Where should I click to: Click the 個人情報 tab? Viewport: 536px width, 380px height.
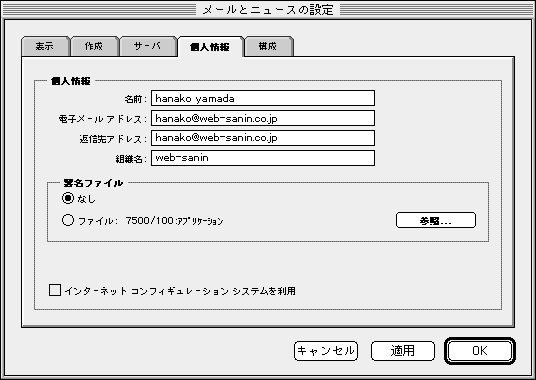(x=210, y=47)
